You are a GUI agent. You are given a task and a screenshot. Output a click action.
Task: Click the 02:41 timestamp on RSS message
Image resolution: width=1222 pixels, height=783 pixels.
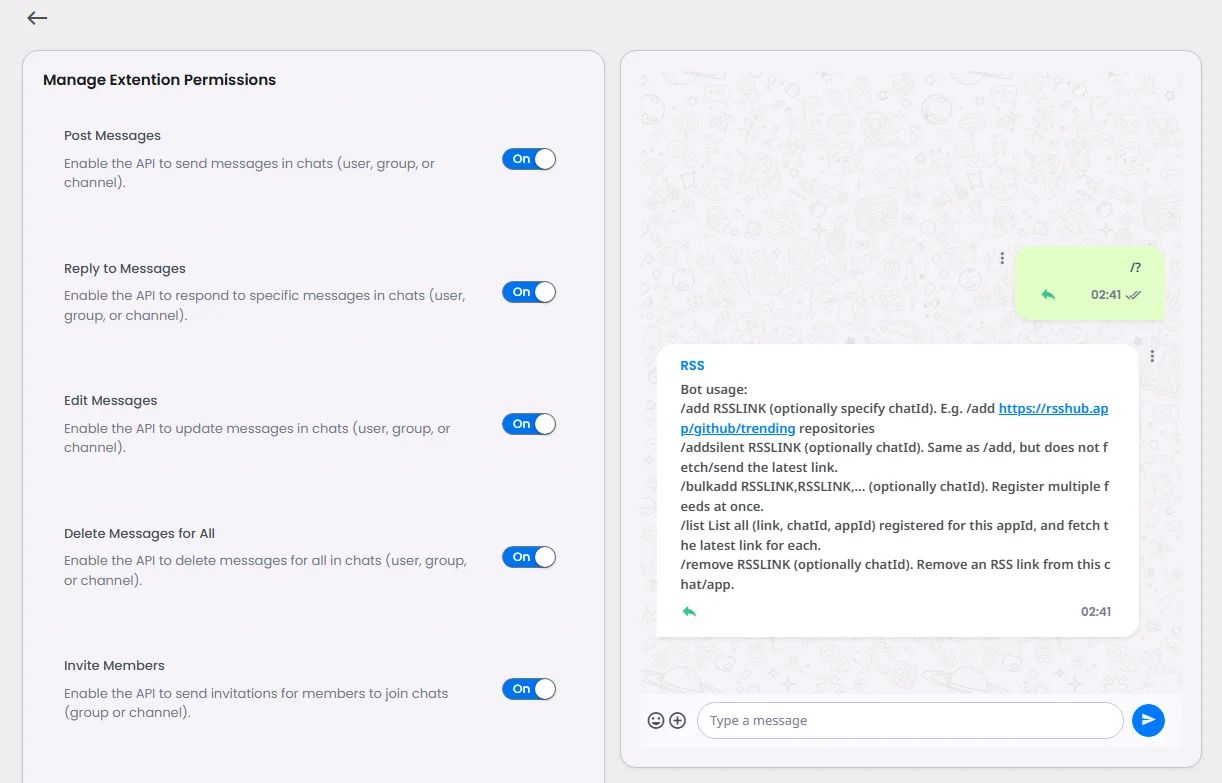pyautogui.click(x=1096, y=611)
